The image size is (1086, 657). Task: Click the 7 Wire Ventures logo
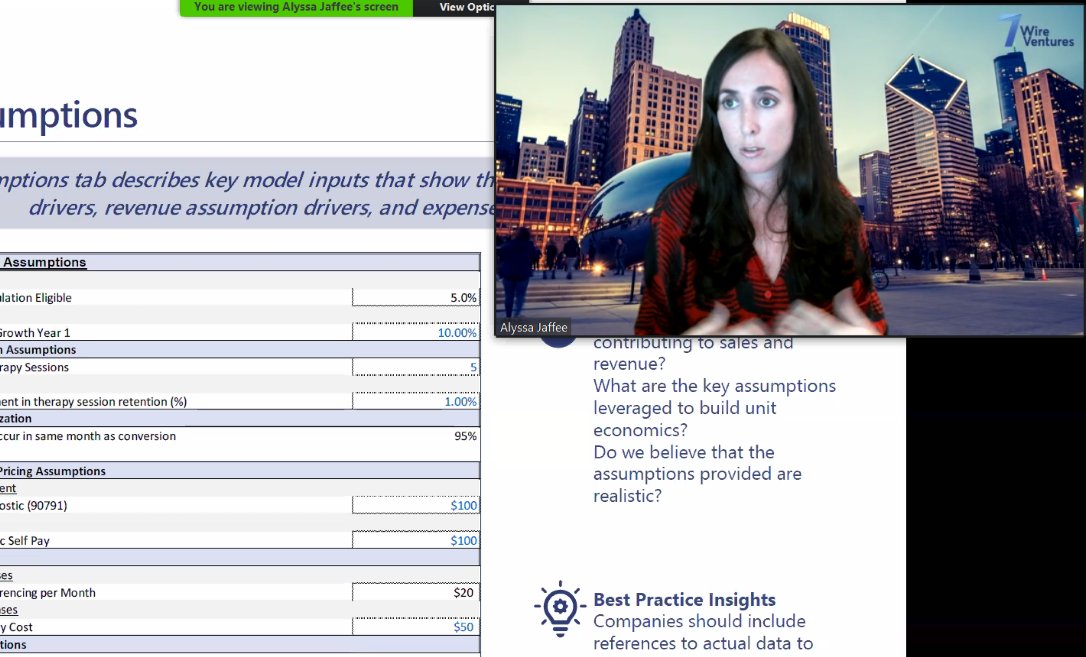coord(1037,32)
